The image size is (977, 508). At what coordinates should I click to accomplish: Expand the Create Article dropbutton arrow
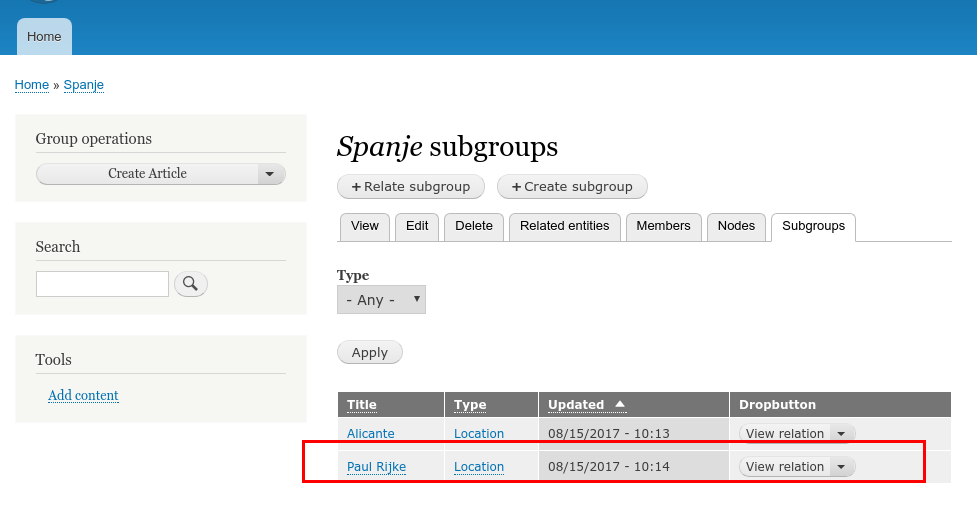tap(270, 174)
